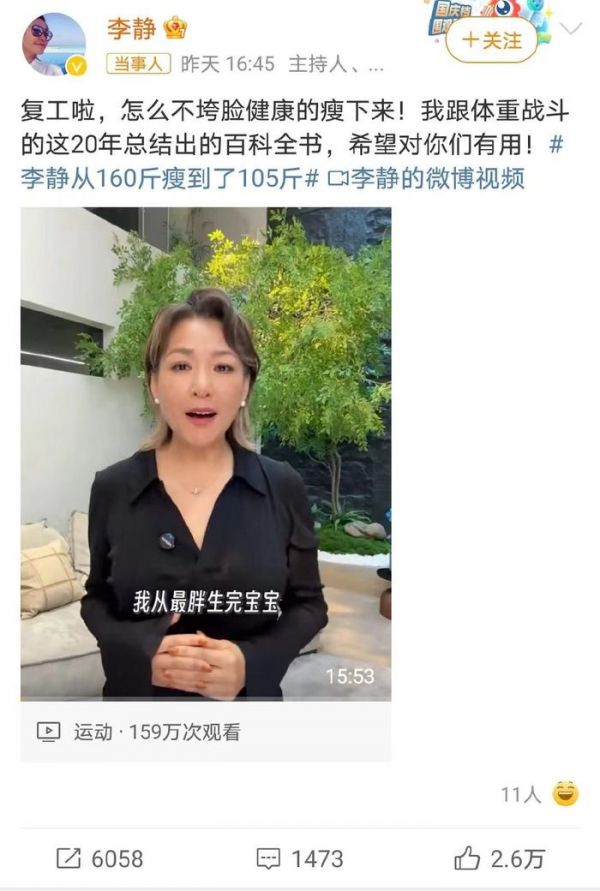Open the share icon with 6058 reposts
This screenshot has height=891, width=600.
[69, 858]
